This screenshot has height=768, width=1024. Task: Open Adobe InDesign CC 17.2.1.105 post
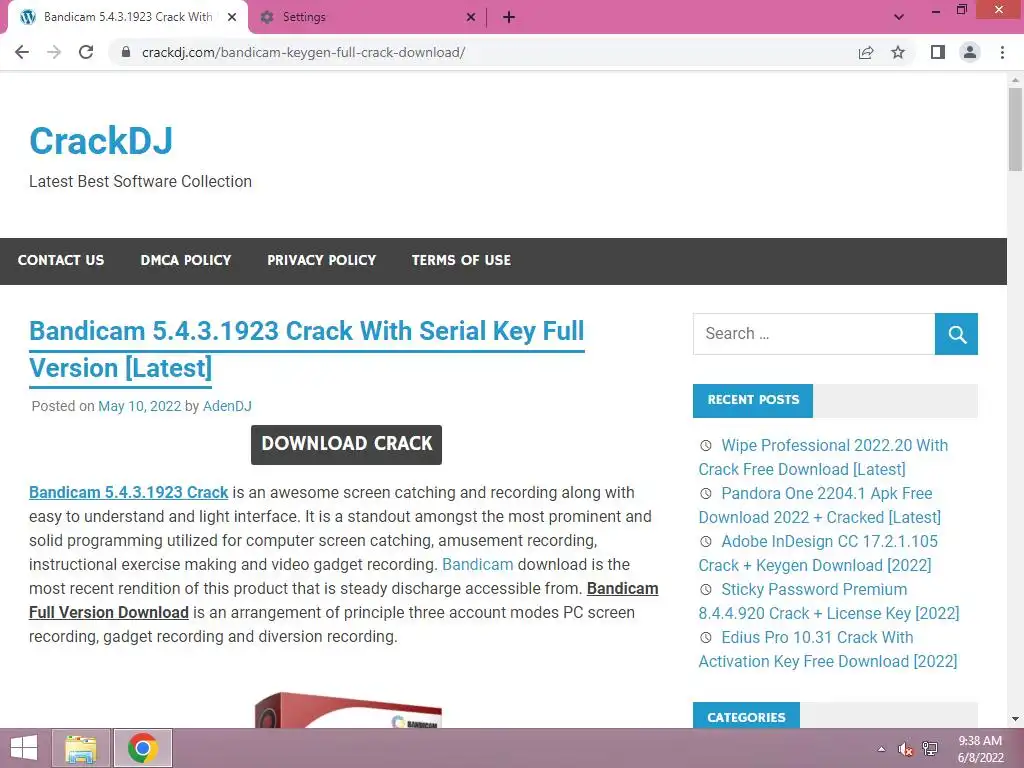(818, 553)
